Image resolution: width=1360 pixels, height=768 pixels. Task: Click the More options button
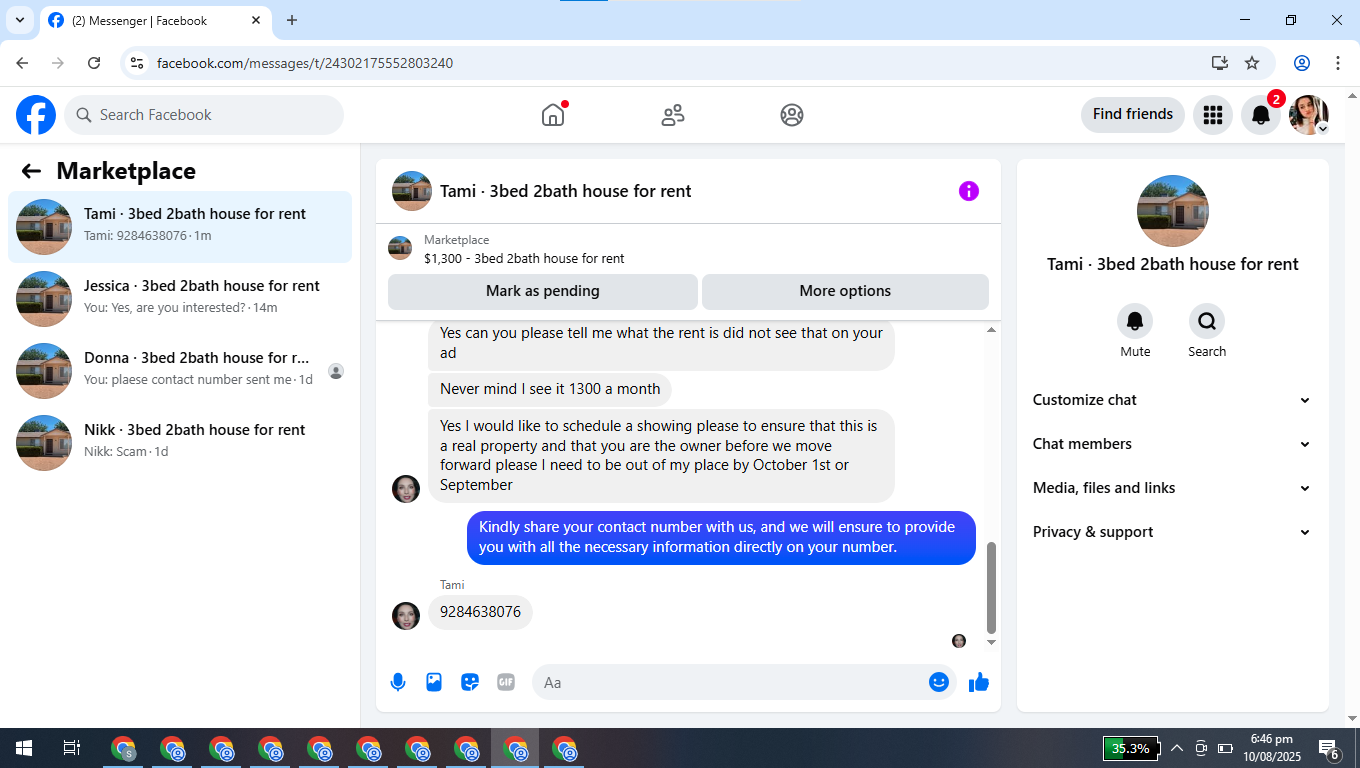(845, 291)
